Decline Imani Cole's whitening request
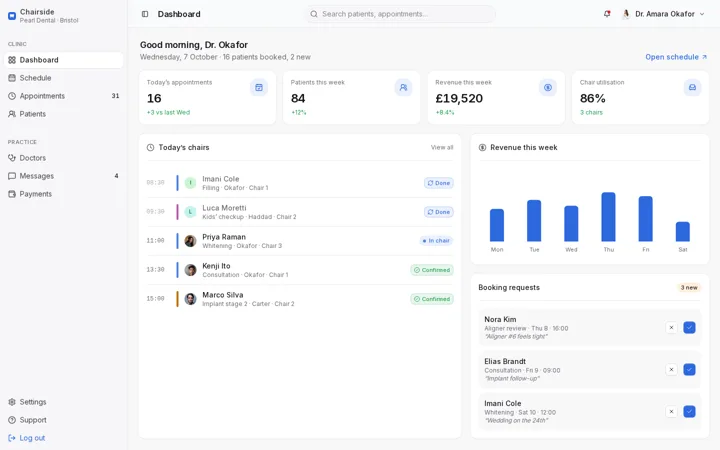 click(671, 411)
